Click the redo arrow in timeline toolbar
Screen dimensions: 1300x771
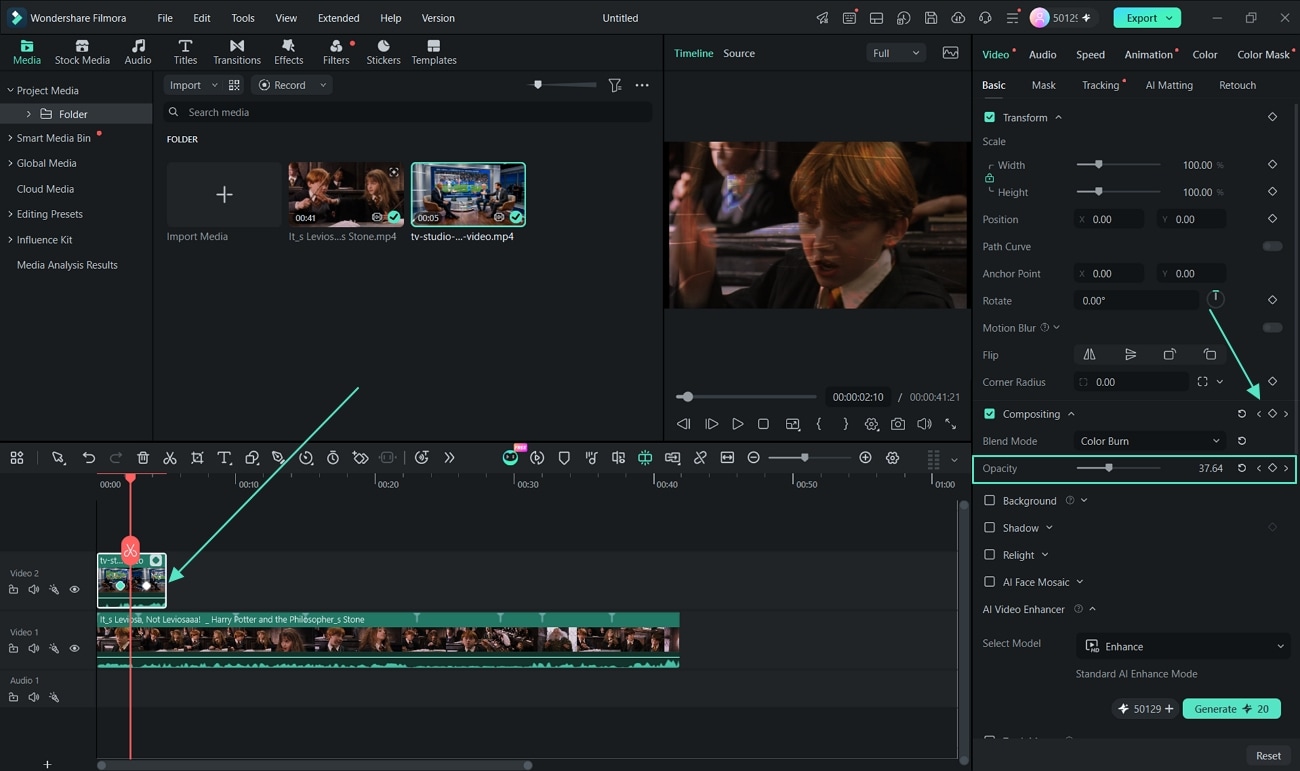(116, 458)
